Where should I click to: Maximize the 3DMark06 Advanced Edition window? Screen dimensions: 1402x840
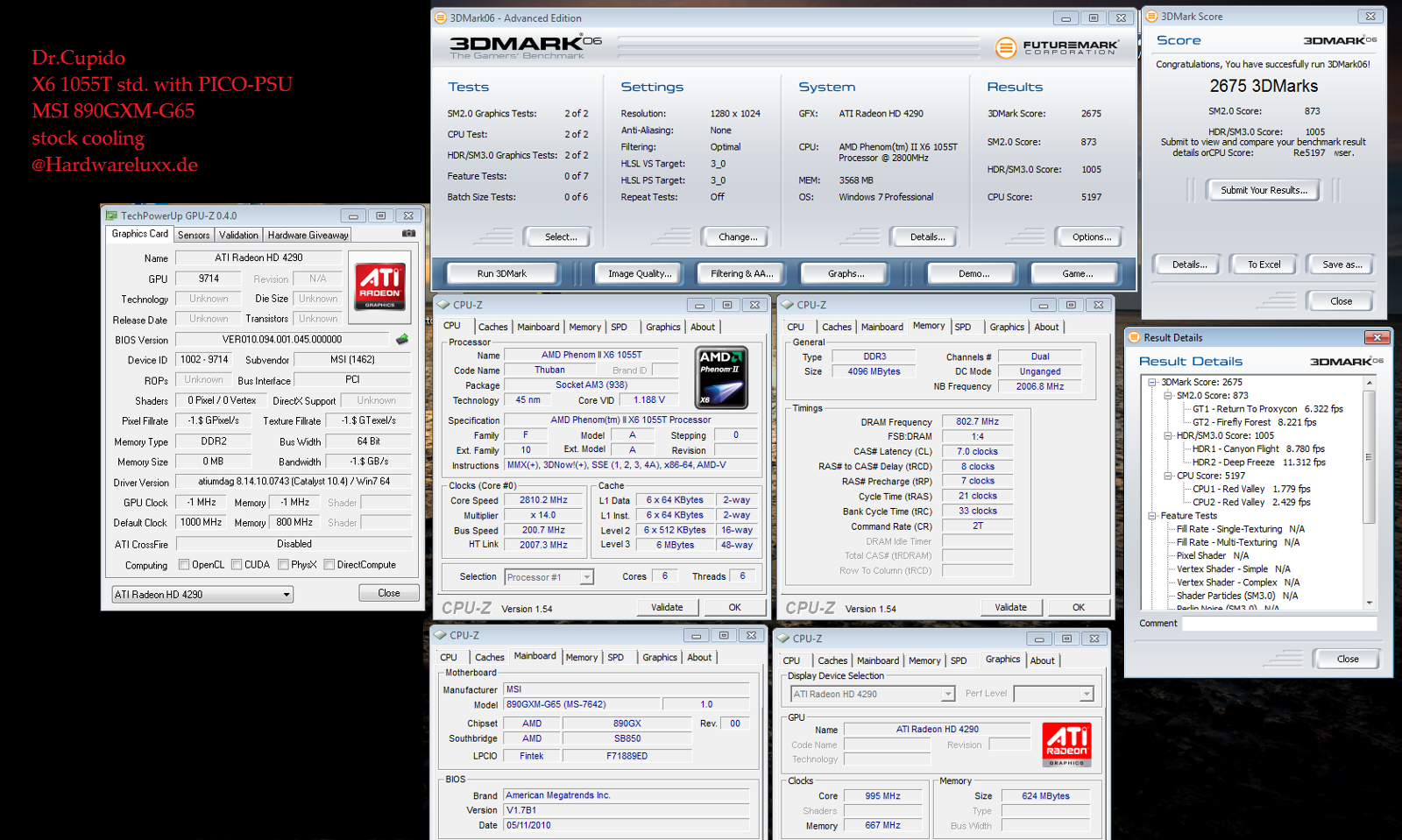pos(1094,18)
